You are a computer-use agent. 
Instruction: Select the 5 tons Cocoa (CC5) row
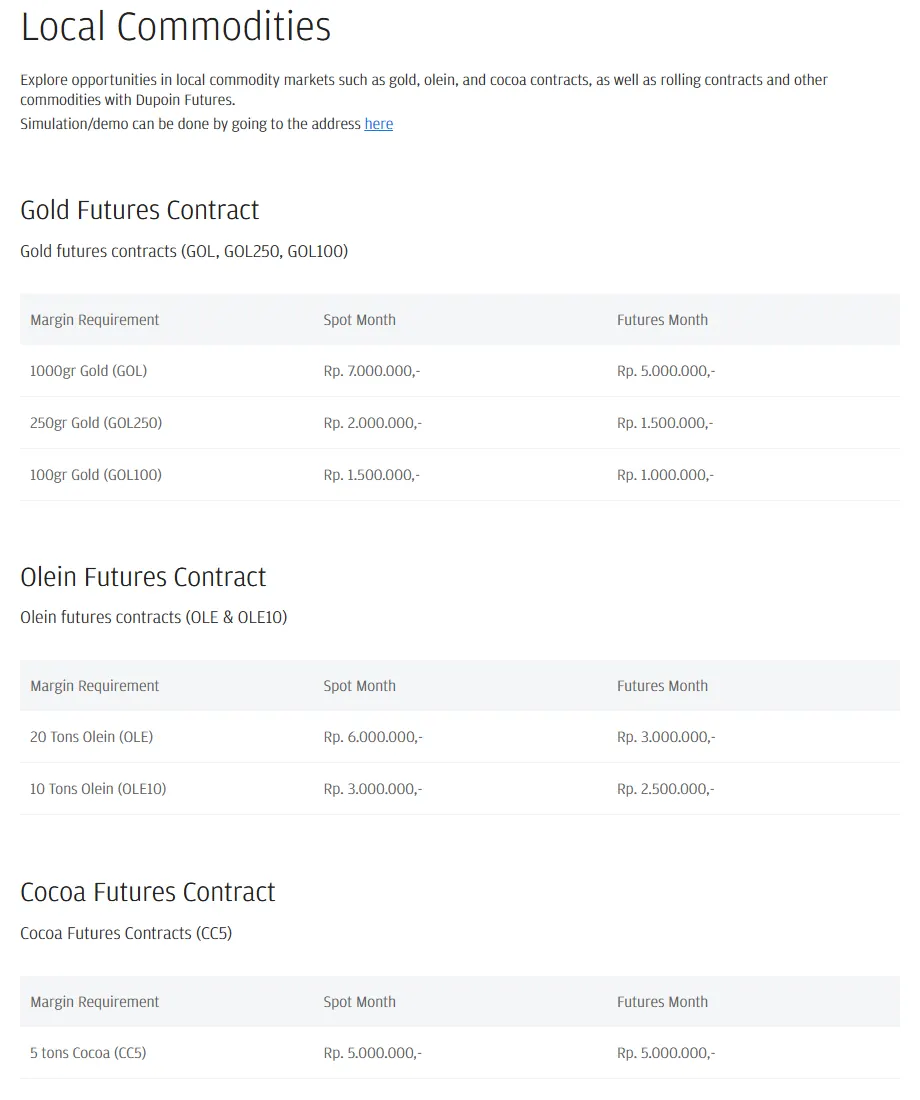tap(460, 1053)
